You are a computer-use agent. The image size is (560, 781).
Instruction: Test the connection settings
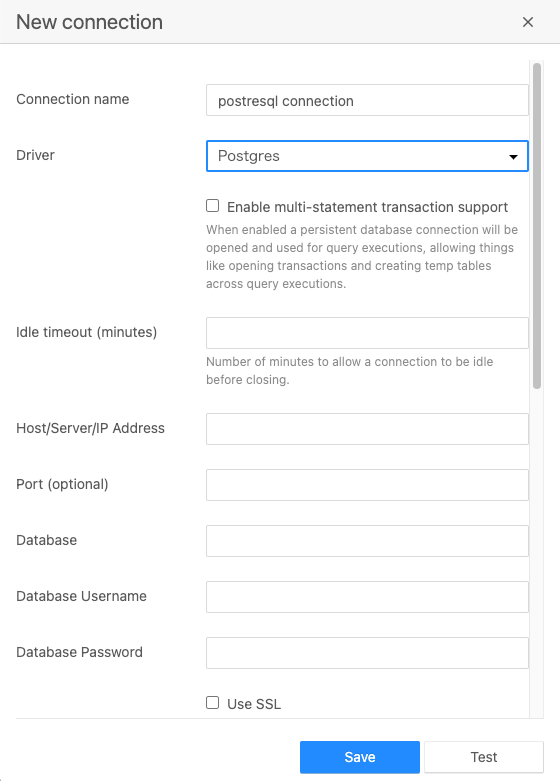484,757
